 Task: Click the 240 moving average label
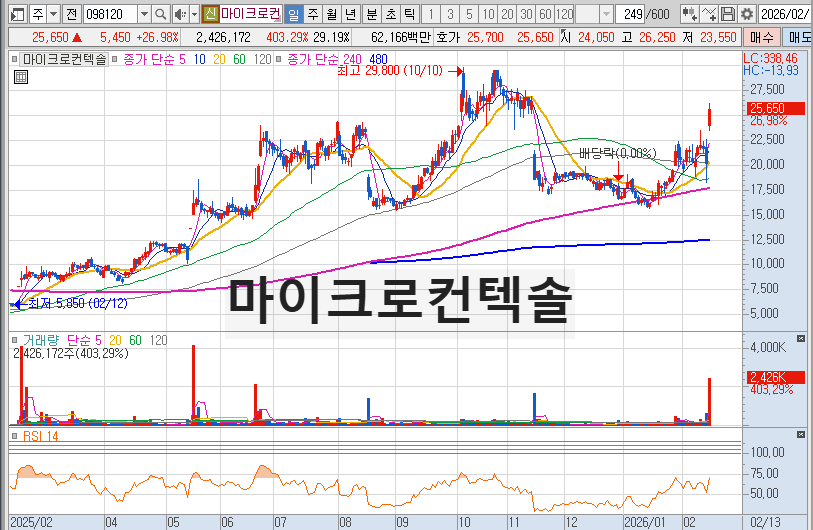tap(352, 60)
